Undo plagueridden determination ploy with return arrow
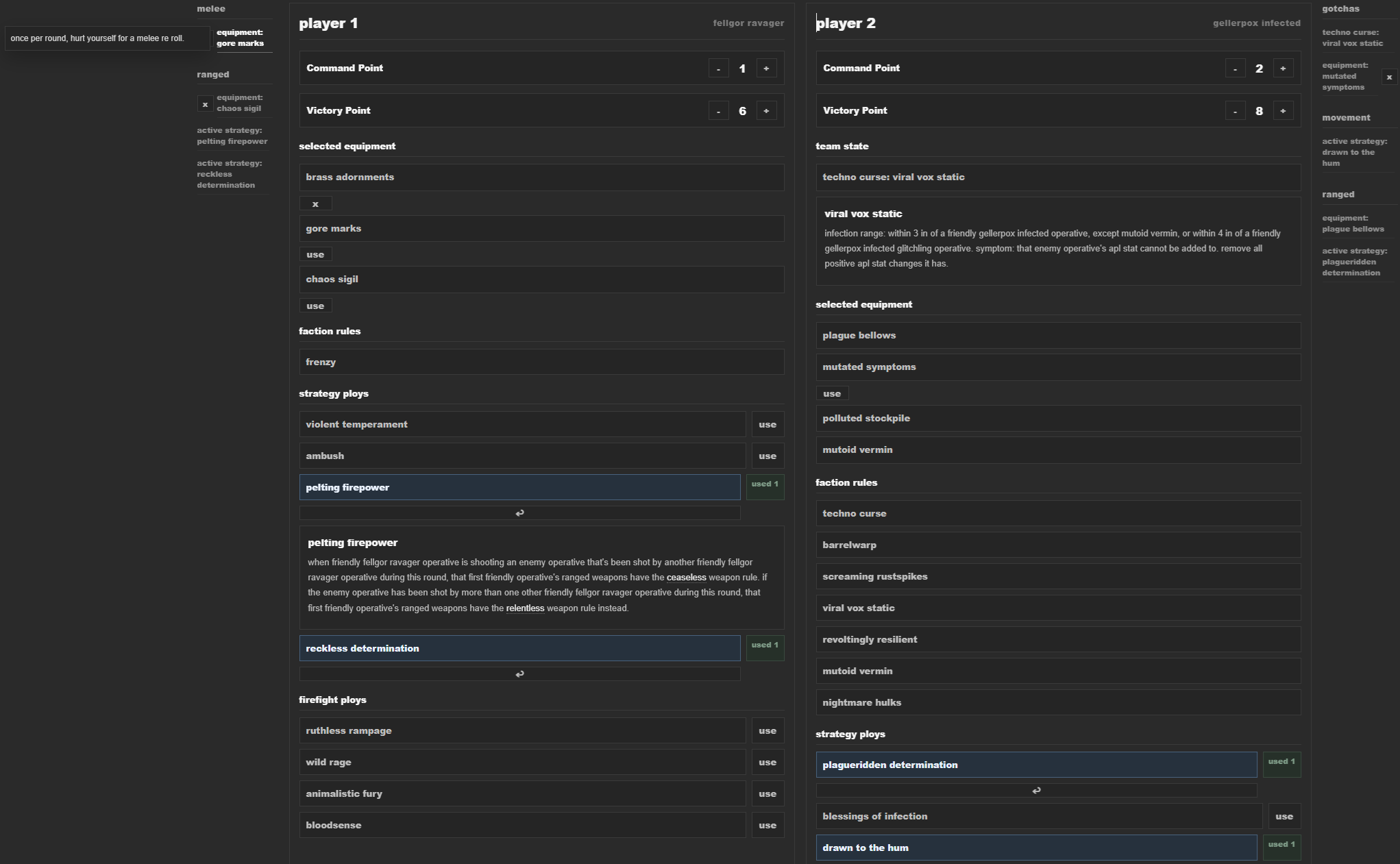 (1036, 790)
